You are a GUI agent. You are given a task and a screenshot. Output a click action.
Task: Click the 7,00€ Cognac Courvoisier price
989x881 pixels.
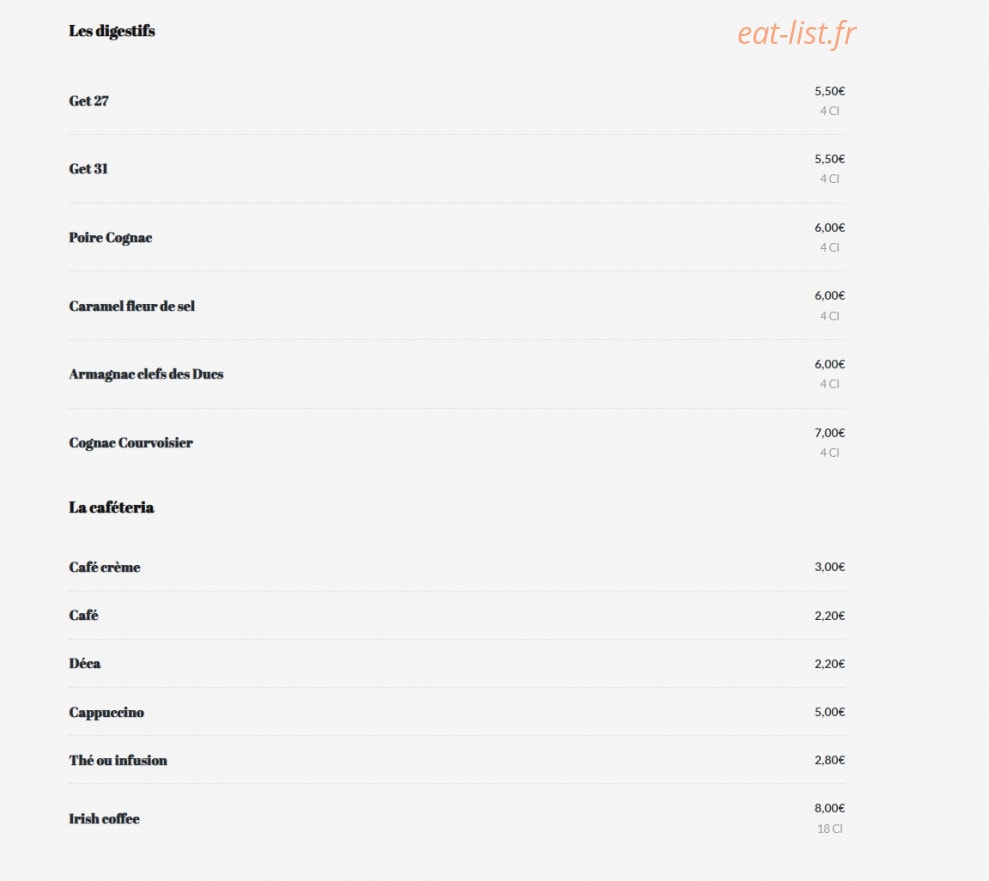click(829, 433)
